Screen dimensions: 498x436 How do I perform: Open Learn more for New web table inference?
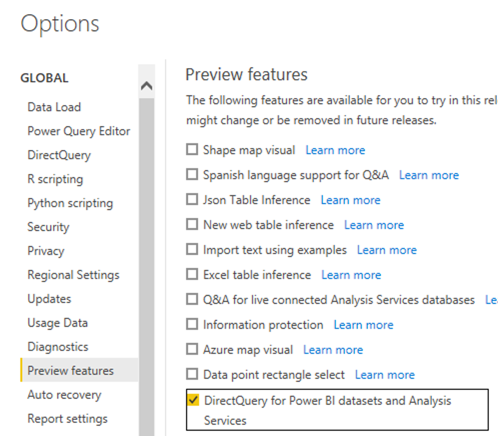374,225
